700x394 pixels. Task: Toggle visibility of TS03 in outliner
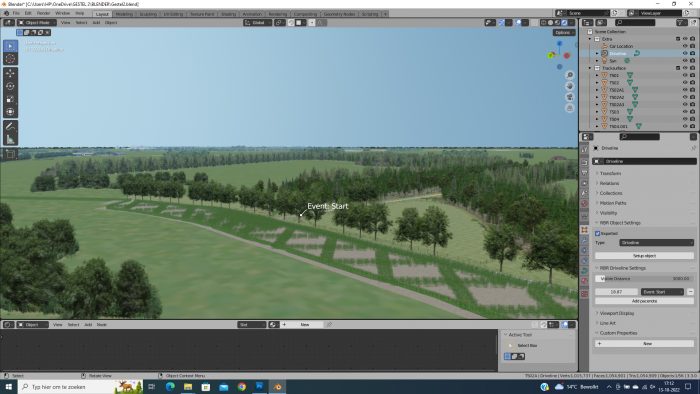click(x=685, y=112)
